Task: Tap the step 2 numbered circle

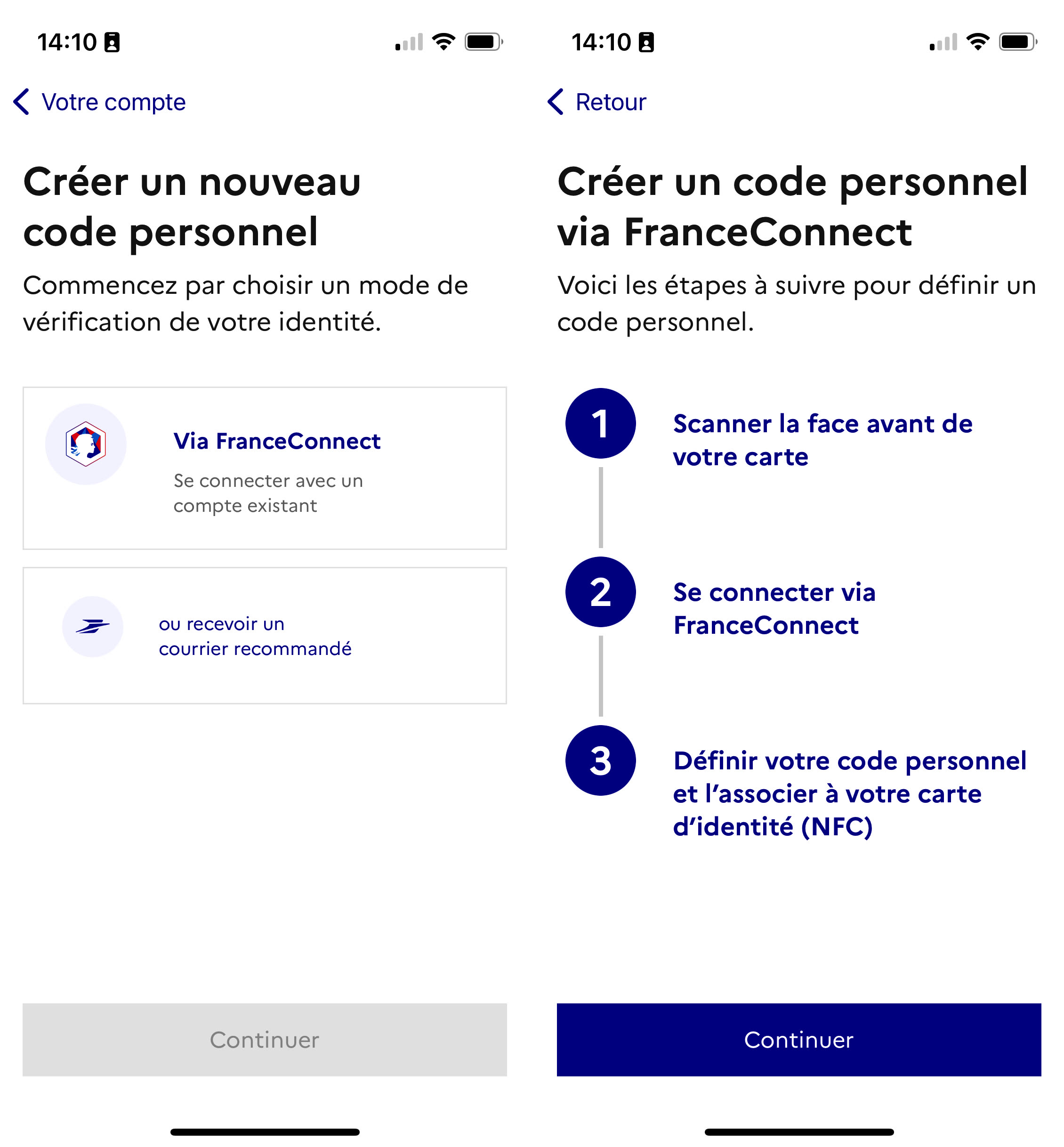Action: tap(601, 592)
